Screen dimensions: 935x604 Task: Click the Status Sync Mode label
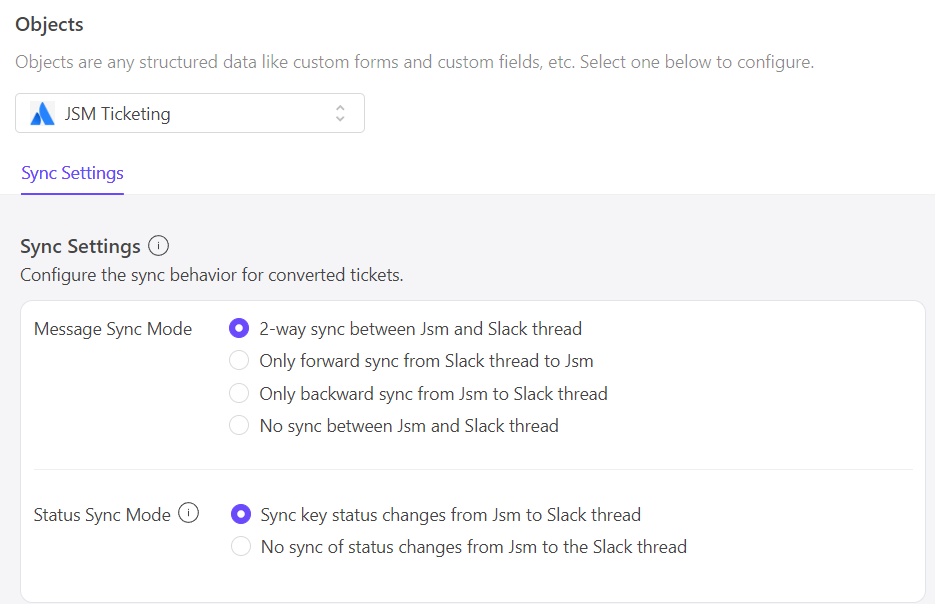(x=102, y=515)
